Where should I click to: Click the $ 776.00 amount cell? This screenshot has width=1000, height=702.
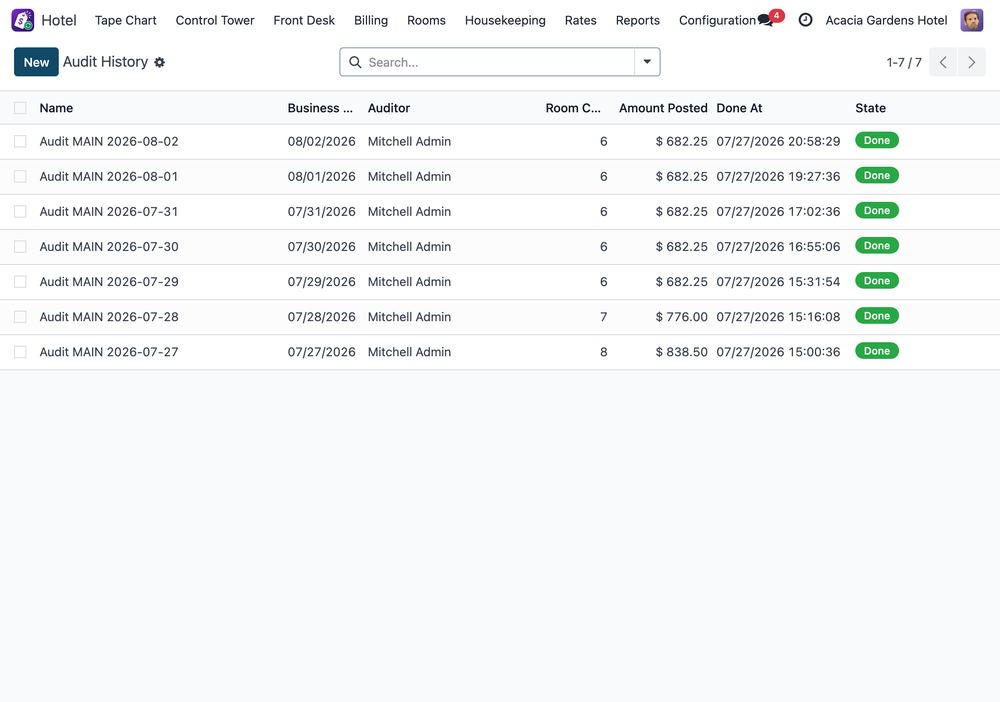pyautogui.click(x=681, y=317)
